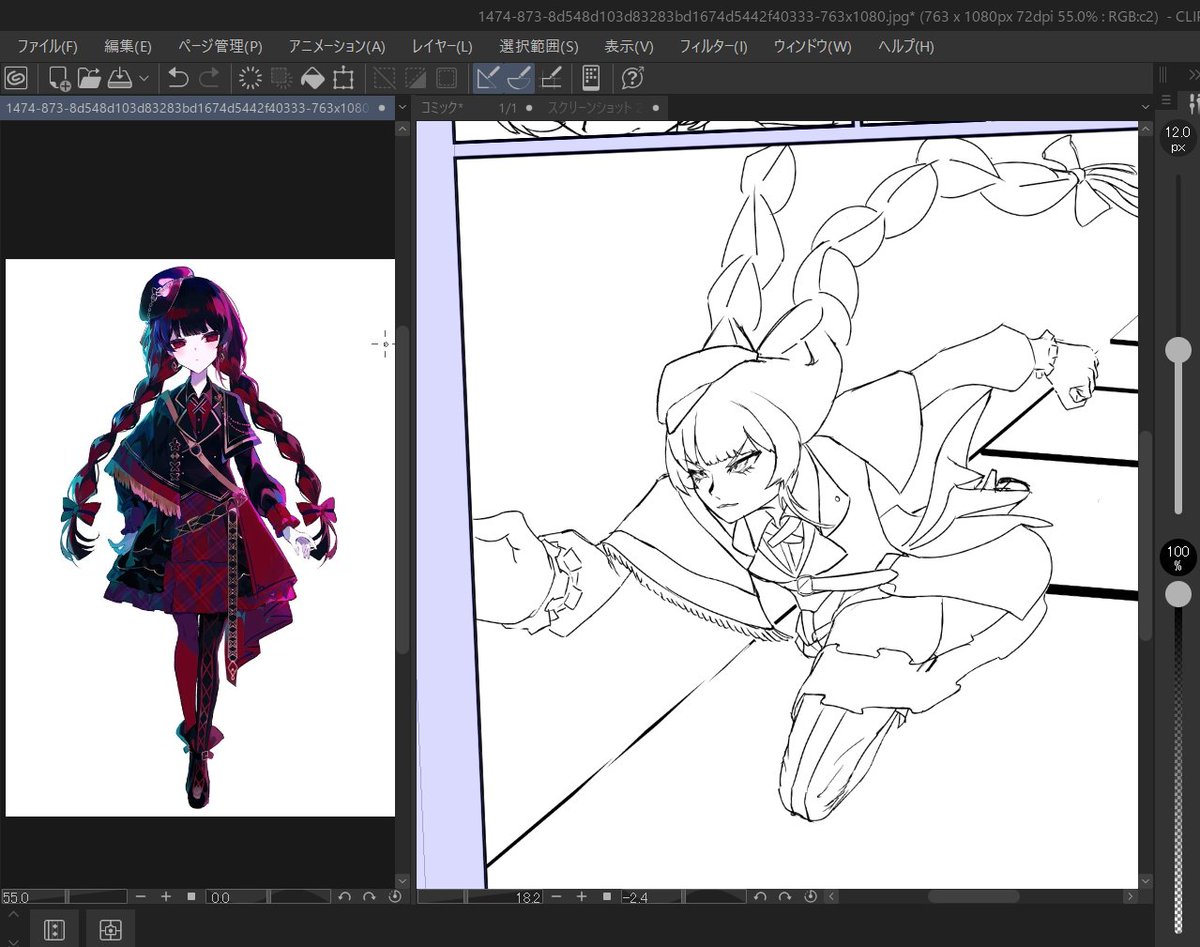Click the bottom panel target frame icon
The image size is (1200, 947).
click(x=111, y=929)
